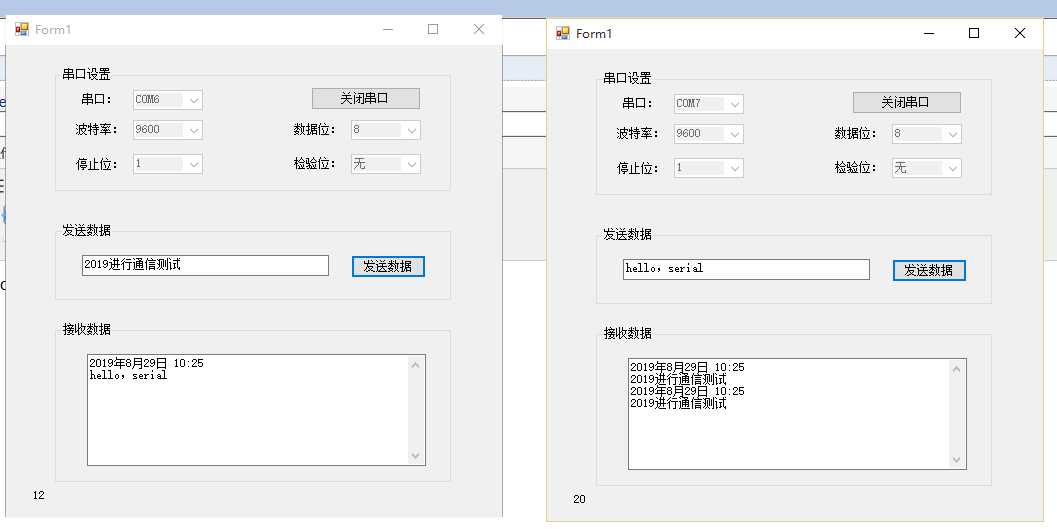
Task: Open the COM7 serial port dropdown
Action: [x=708, y=104]
